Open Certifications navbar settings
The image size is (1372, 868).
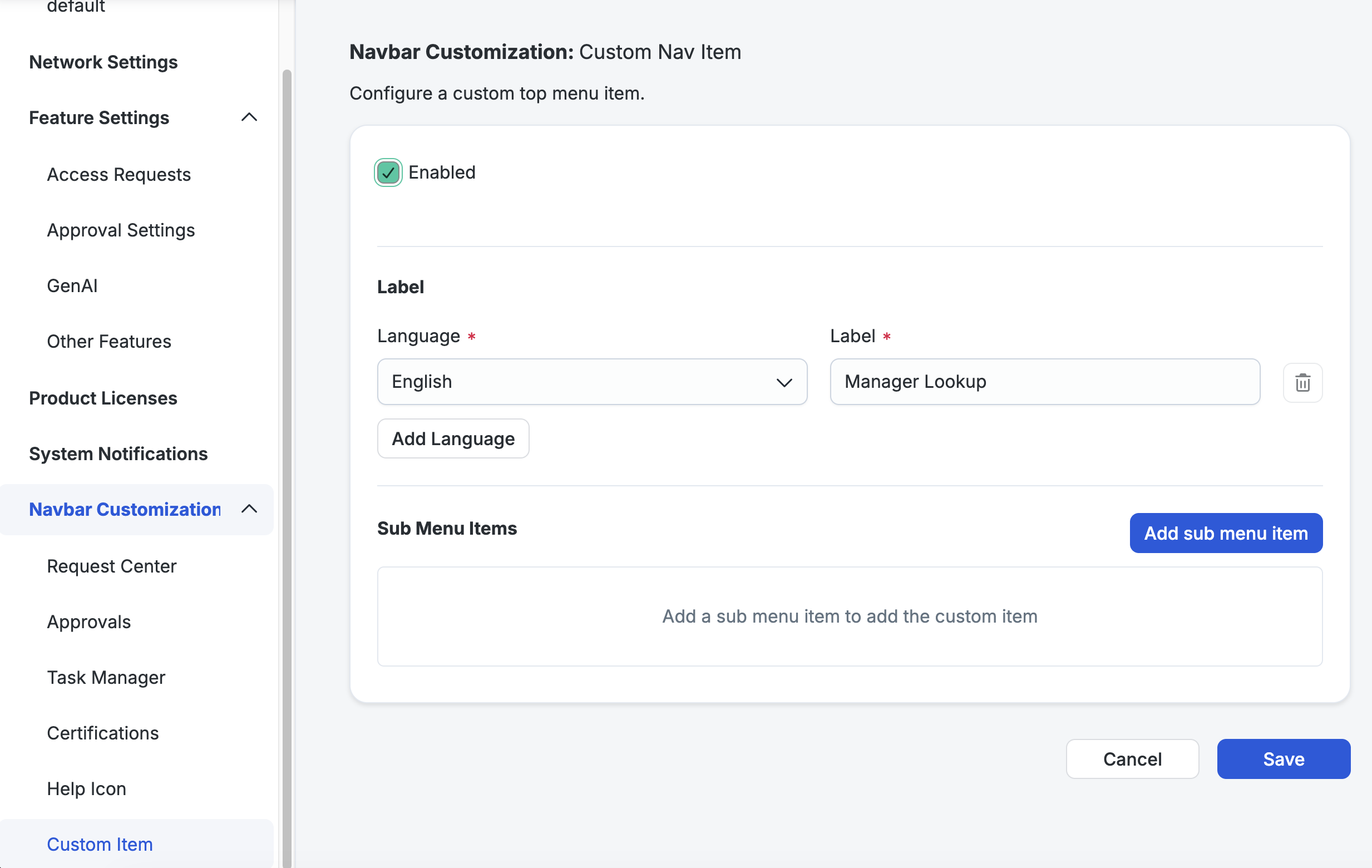pos(102,733)
